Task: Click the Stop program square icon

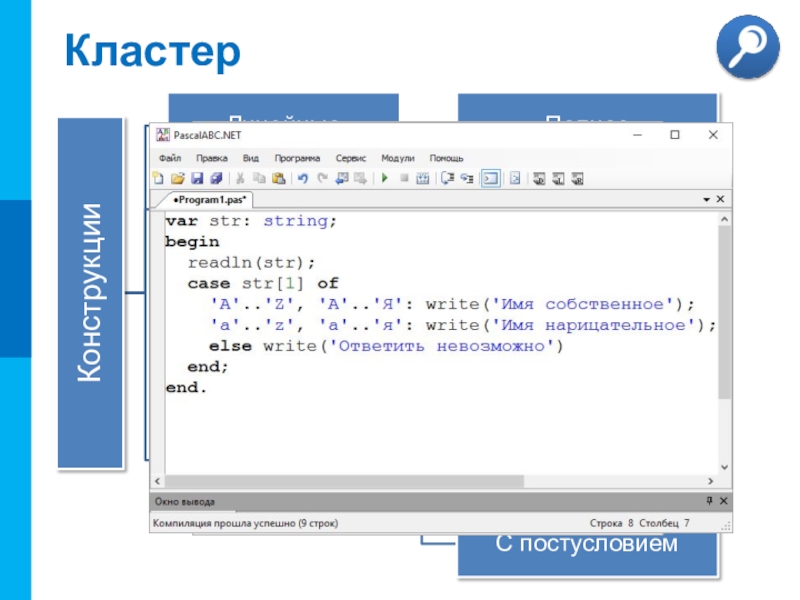Action: [404, 178]
